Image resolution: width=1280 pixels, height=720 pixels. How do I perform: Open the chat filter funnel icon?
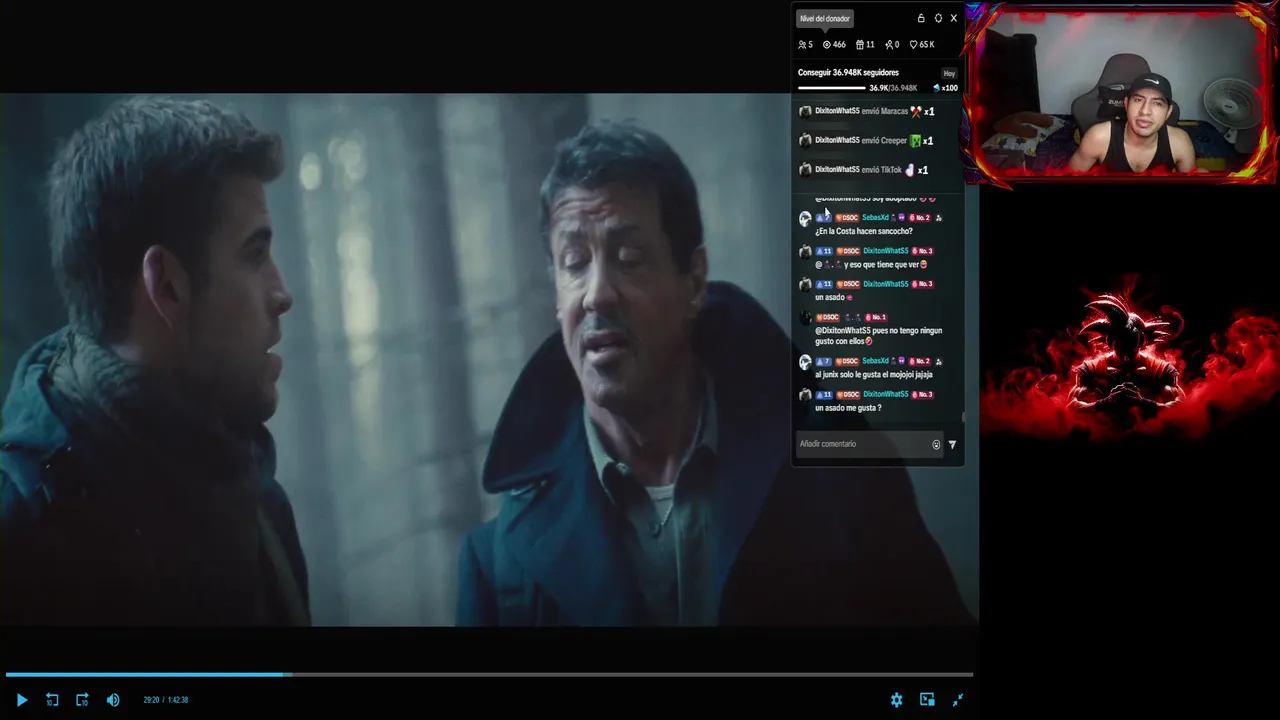click(952, 445)
